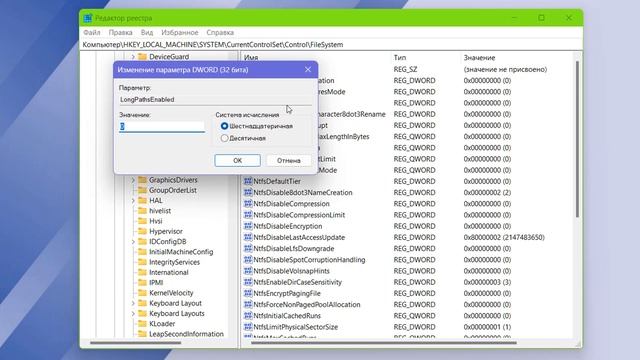Click the DeviceGuard folder icon
Image resolution: width=640 pixels, height=360 pixels.
pos(142,57)
